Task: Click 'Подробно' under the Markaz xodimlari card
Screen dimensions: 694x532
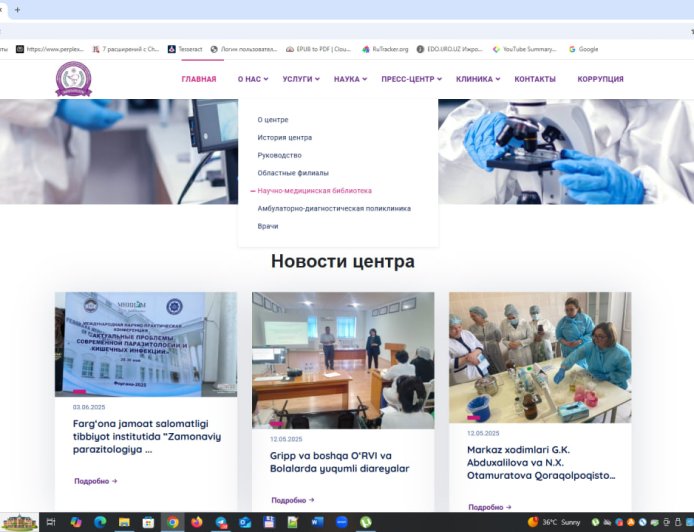Action: coord(490,507)
